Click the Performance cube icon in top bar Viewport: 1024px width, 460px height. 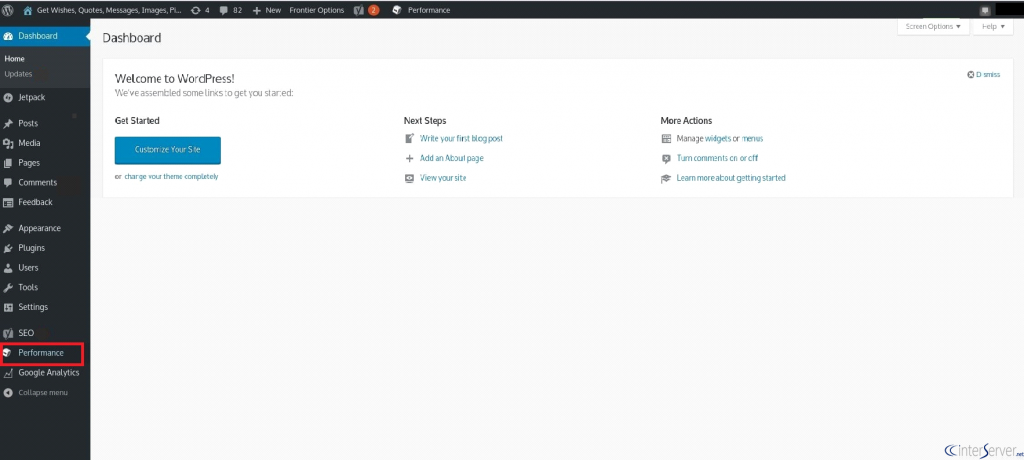[x=397, y=10]
